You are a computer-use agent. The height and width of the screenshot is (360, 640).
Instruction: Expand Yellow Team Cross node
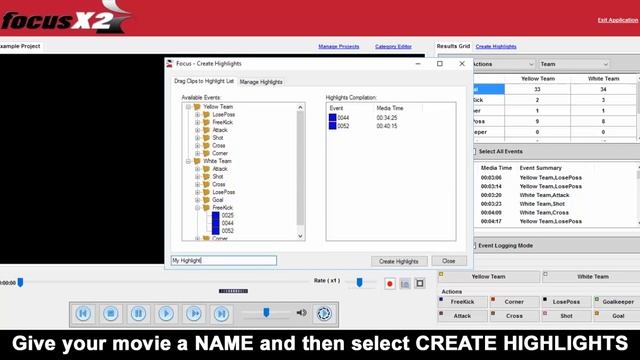point(198,146)
